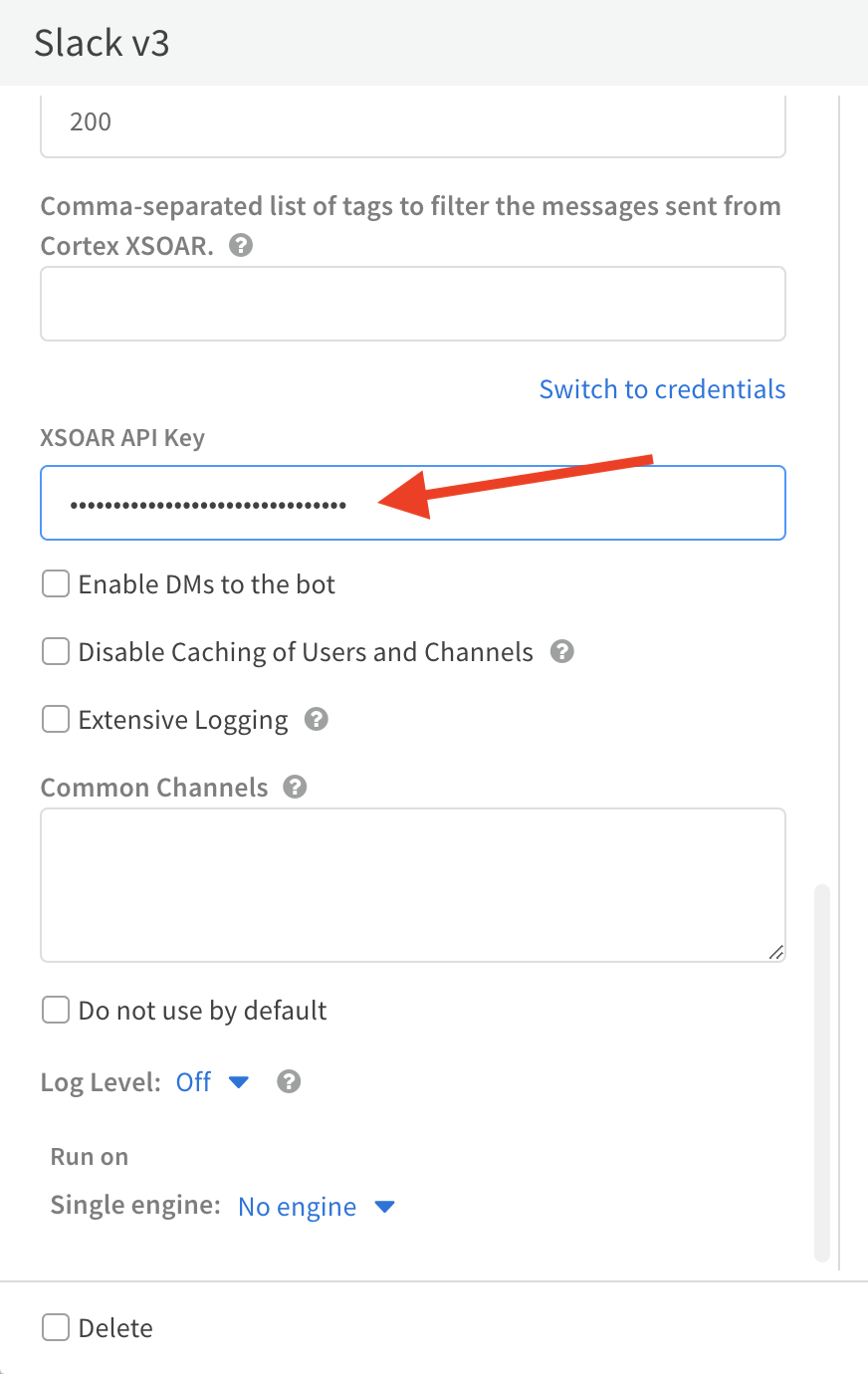Toggle the Extensive Logging checkbox
This screenshot has width=868, height=1374.
click(56, 719)
